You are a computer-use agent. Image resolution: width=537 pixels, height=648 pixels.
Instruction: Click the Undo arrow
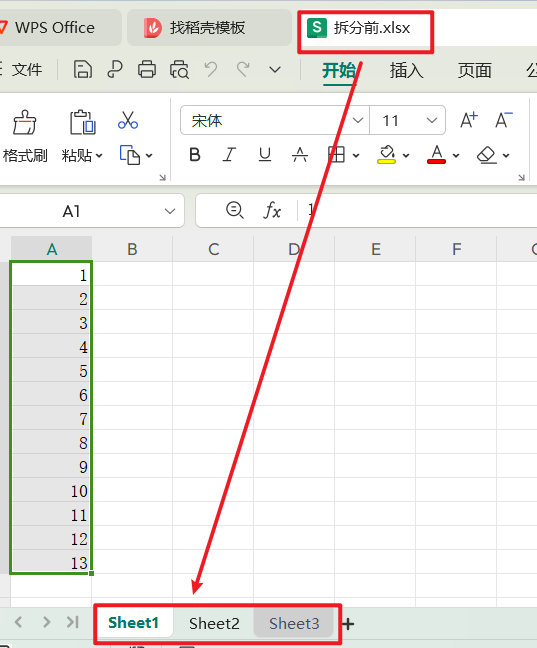[x=211, y=69]
